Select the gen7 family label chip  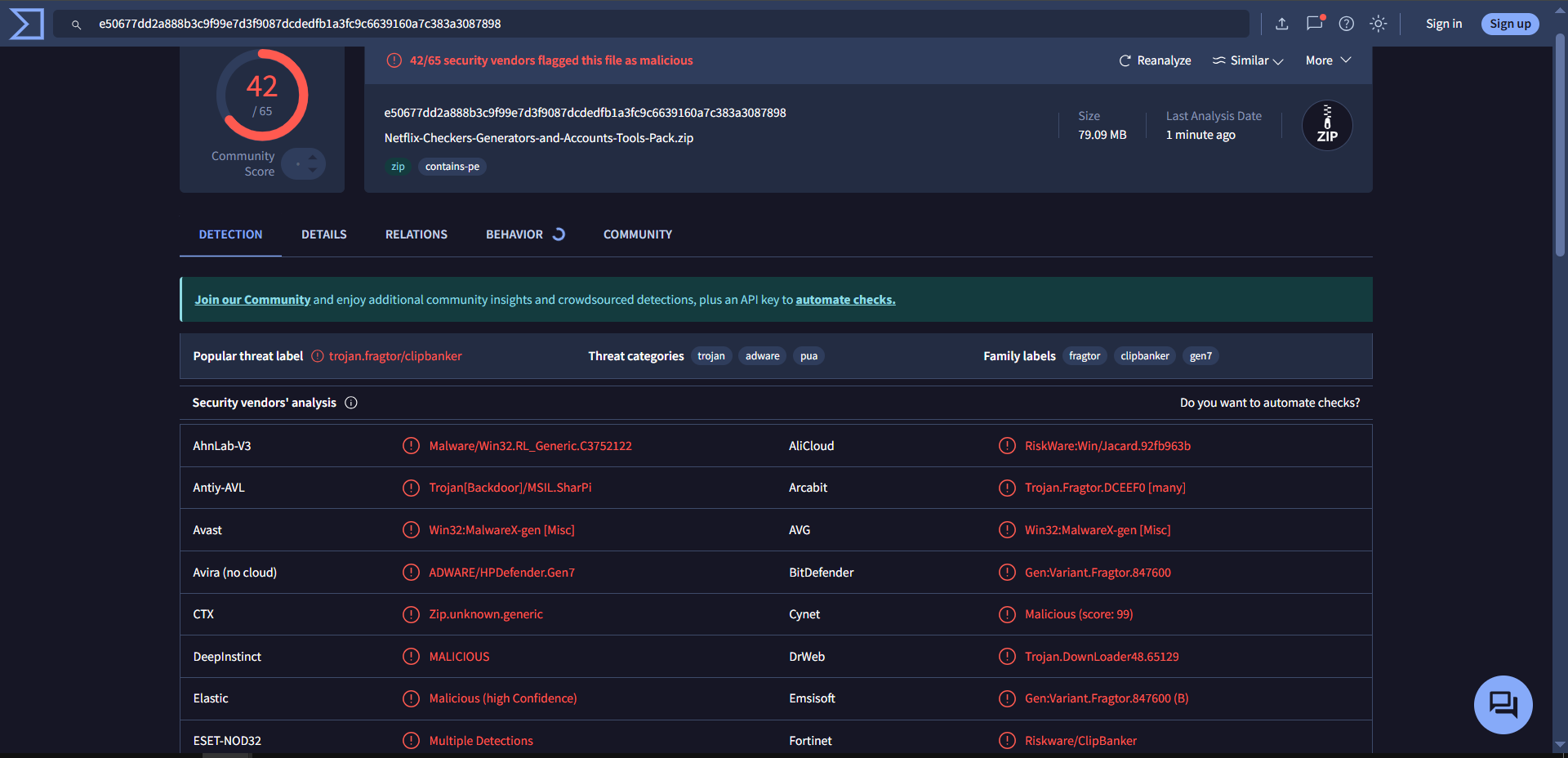point(1200,356)
